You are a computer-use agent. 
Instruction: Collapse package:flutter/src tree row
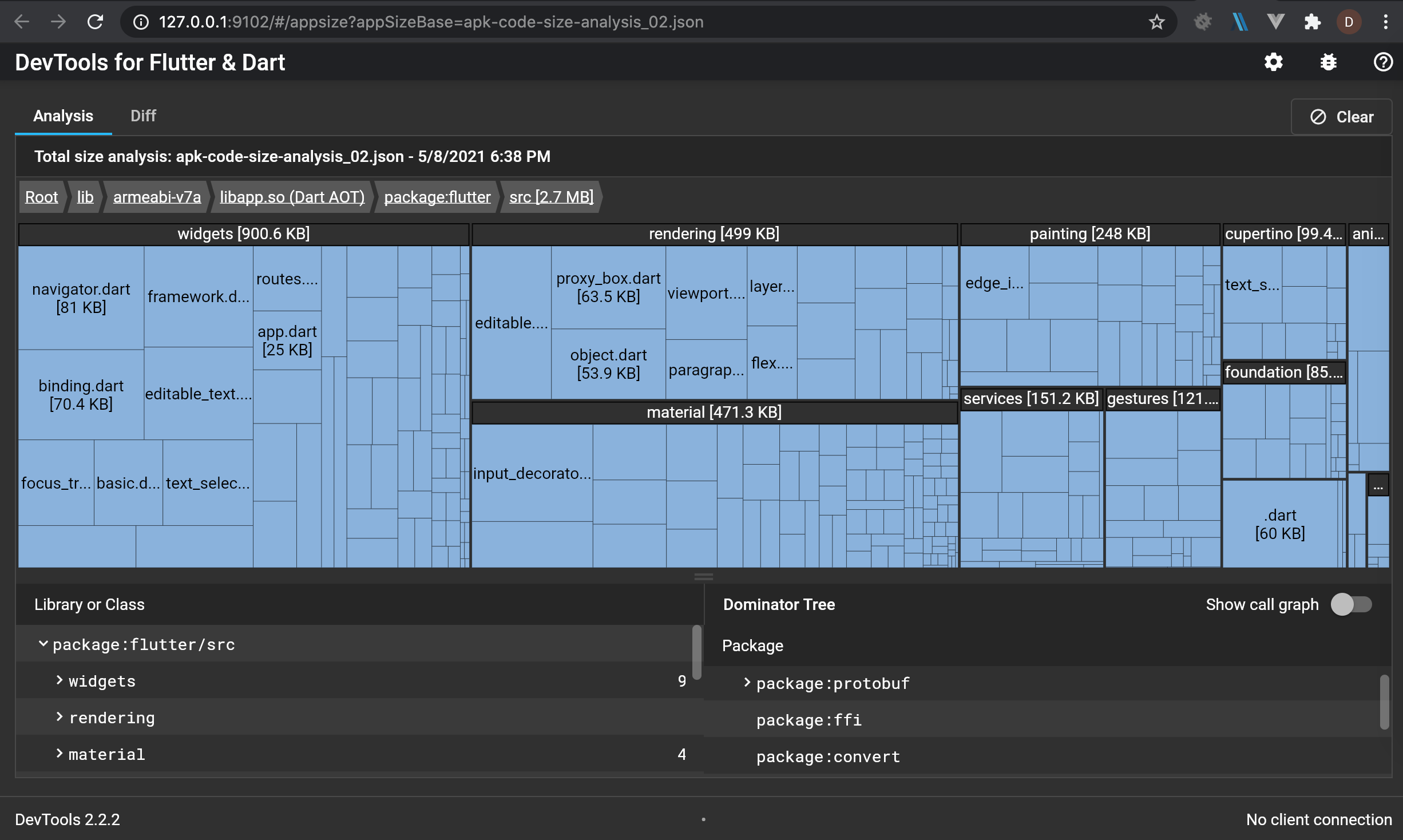point(43,644)
